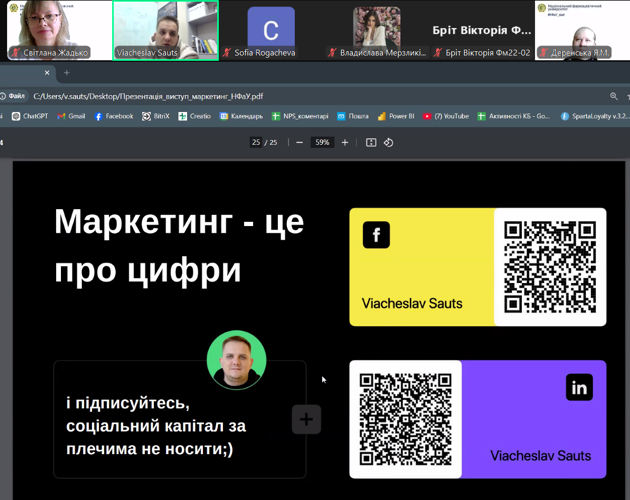Click the Facebook icon on the yellow card

point(376,235)
